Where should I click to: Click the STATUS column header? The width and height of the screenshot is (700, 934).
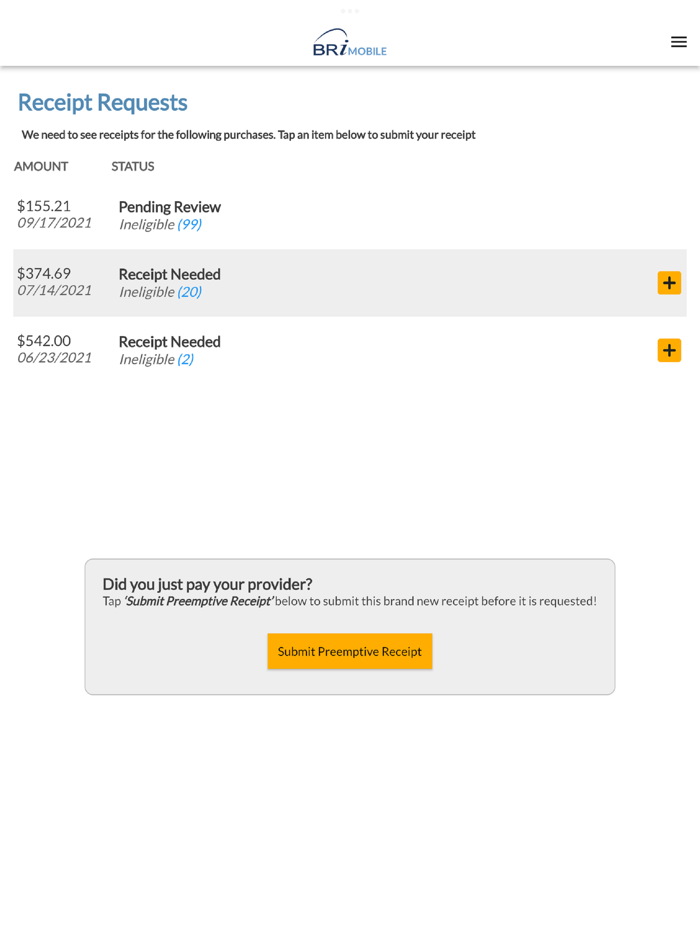pyautogui.click(x=133, y=166)
